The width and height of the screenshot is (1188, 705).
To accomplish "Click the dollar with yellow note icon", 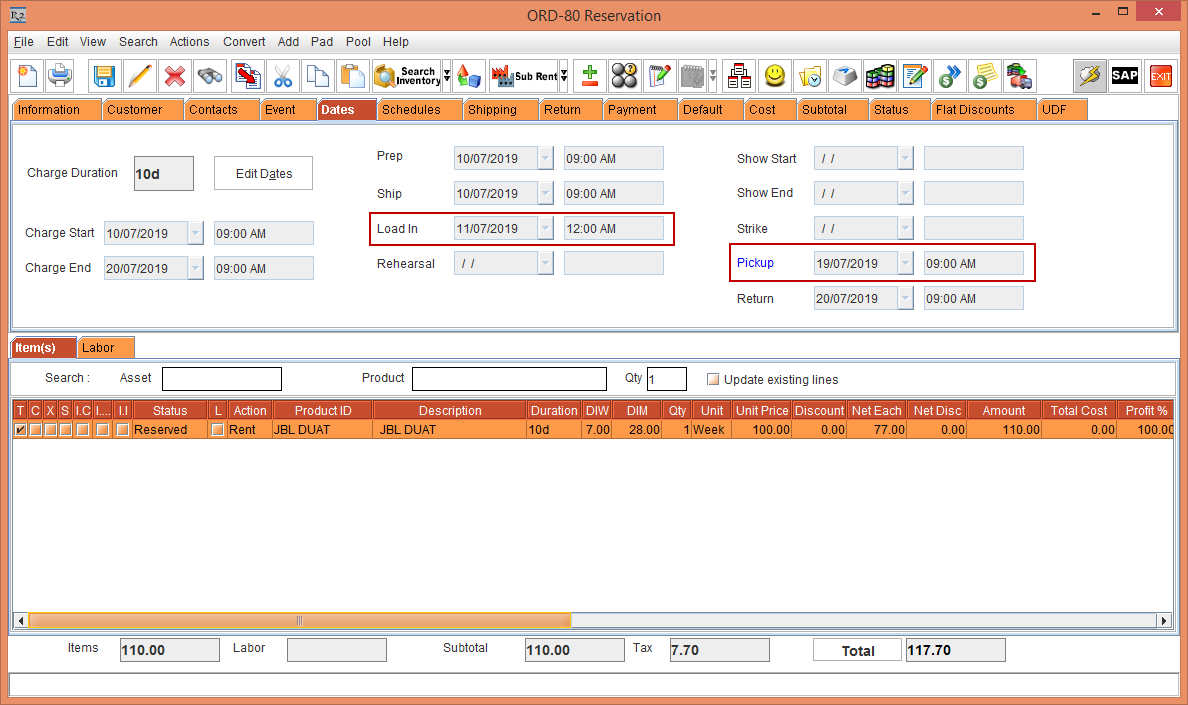I will tap(984, 76).
